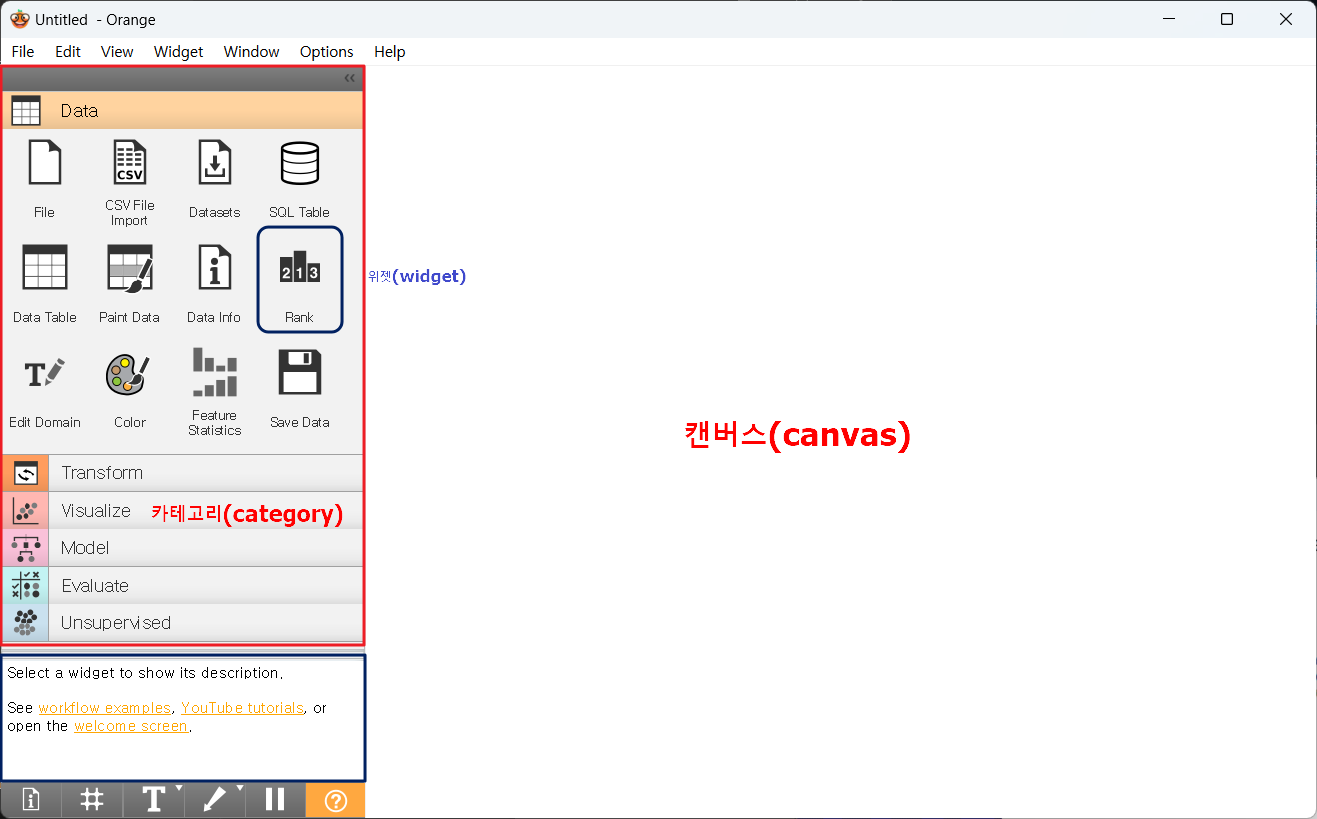
Task: Select the Paint Data widget
Action: point(130,285)
